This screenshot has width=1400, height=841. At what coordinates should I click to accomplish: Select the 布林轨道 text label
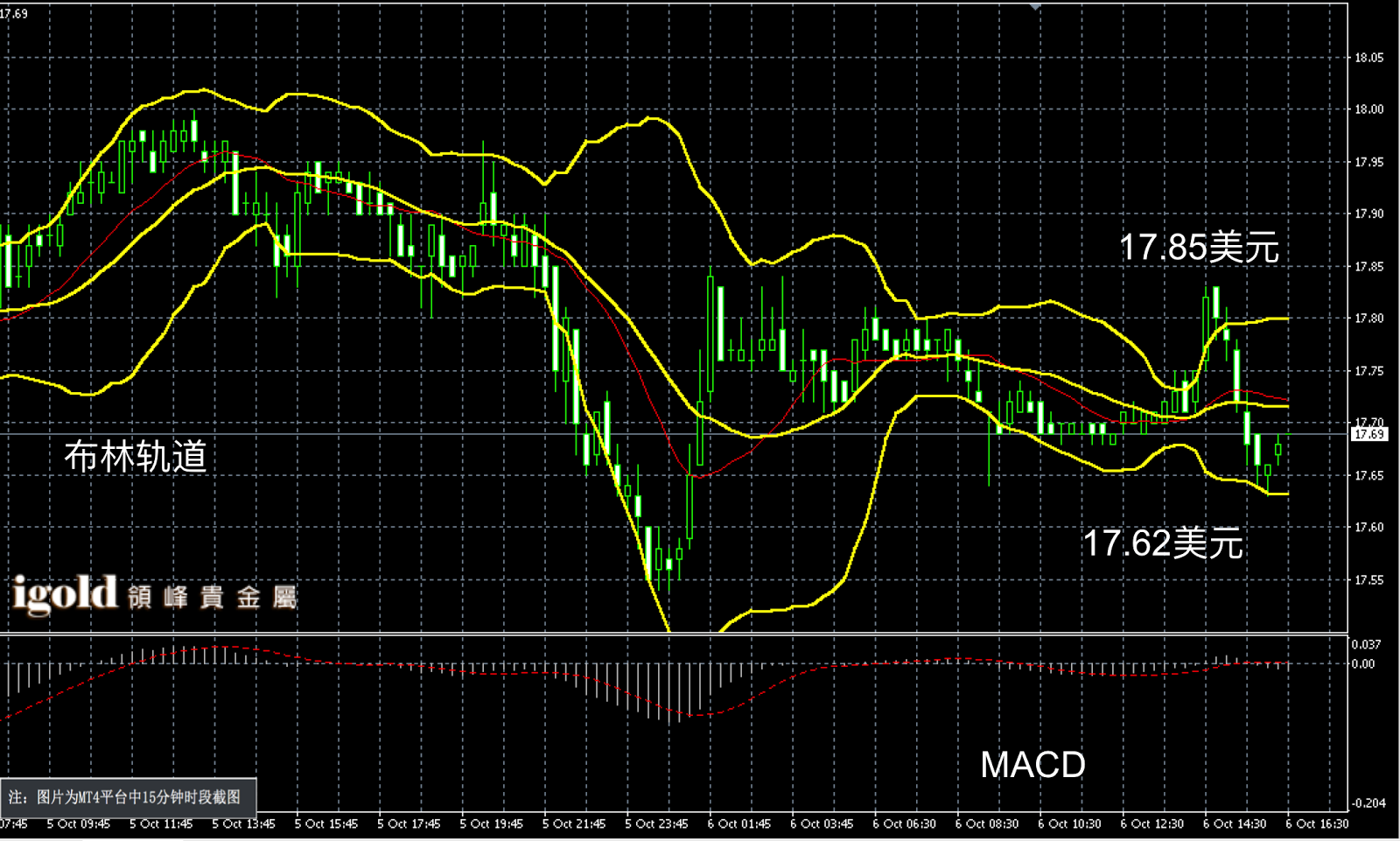click(x=136, y=457)
